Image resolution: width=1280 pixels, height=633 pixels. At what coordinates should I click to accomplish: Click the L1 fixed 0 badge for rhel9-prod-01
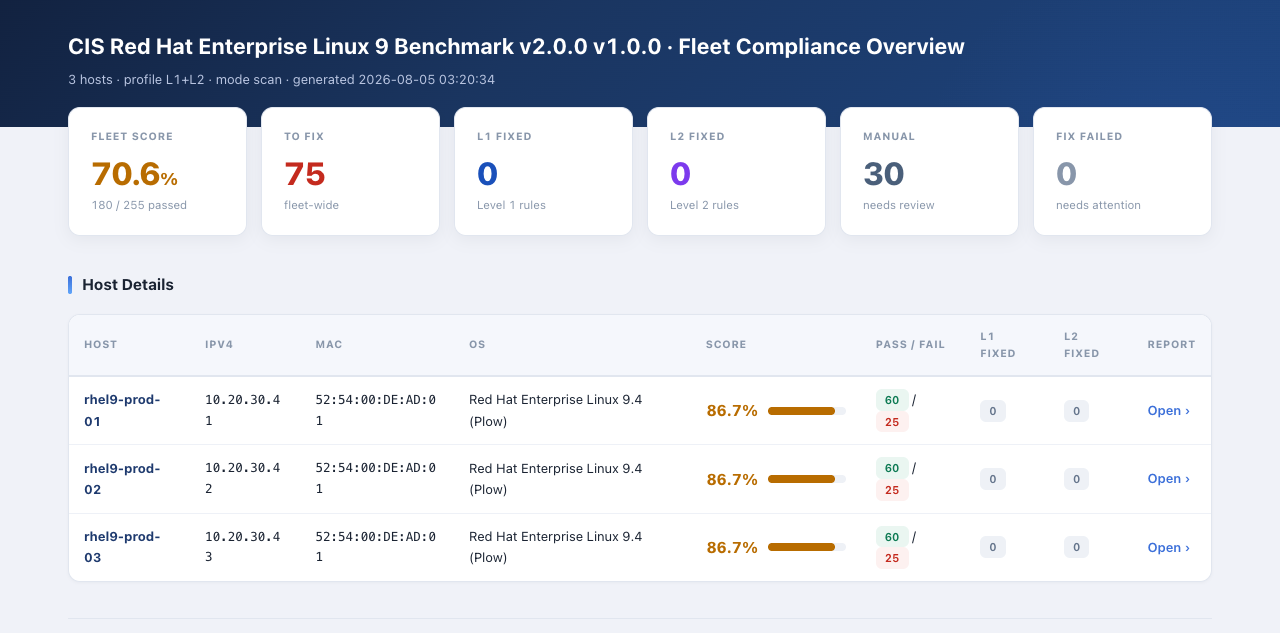tap(993, 411)
